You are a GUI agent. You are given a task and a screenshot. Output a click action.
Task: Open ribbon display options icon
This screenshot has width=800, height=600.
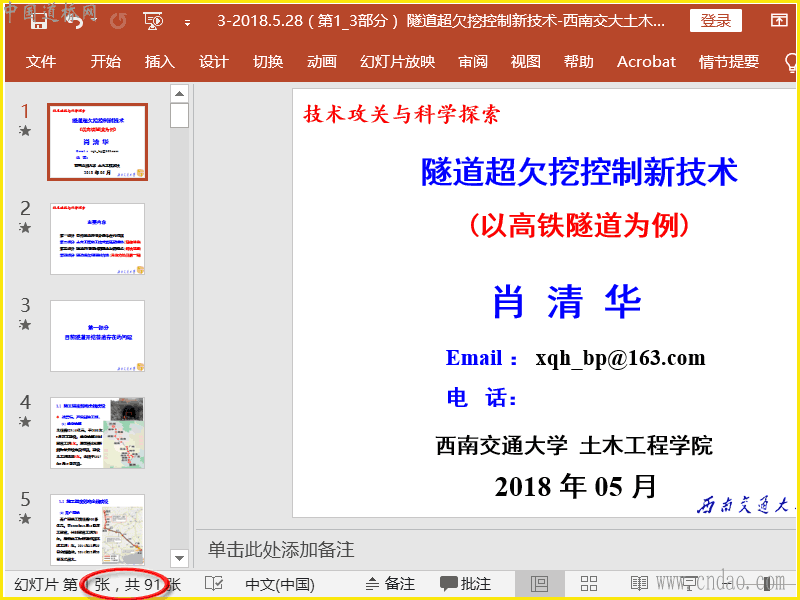(x=779, y=20)
